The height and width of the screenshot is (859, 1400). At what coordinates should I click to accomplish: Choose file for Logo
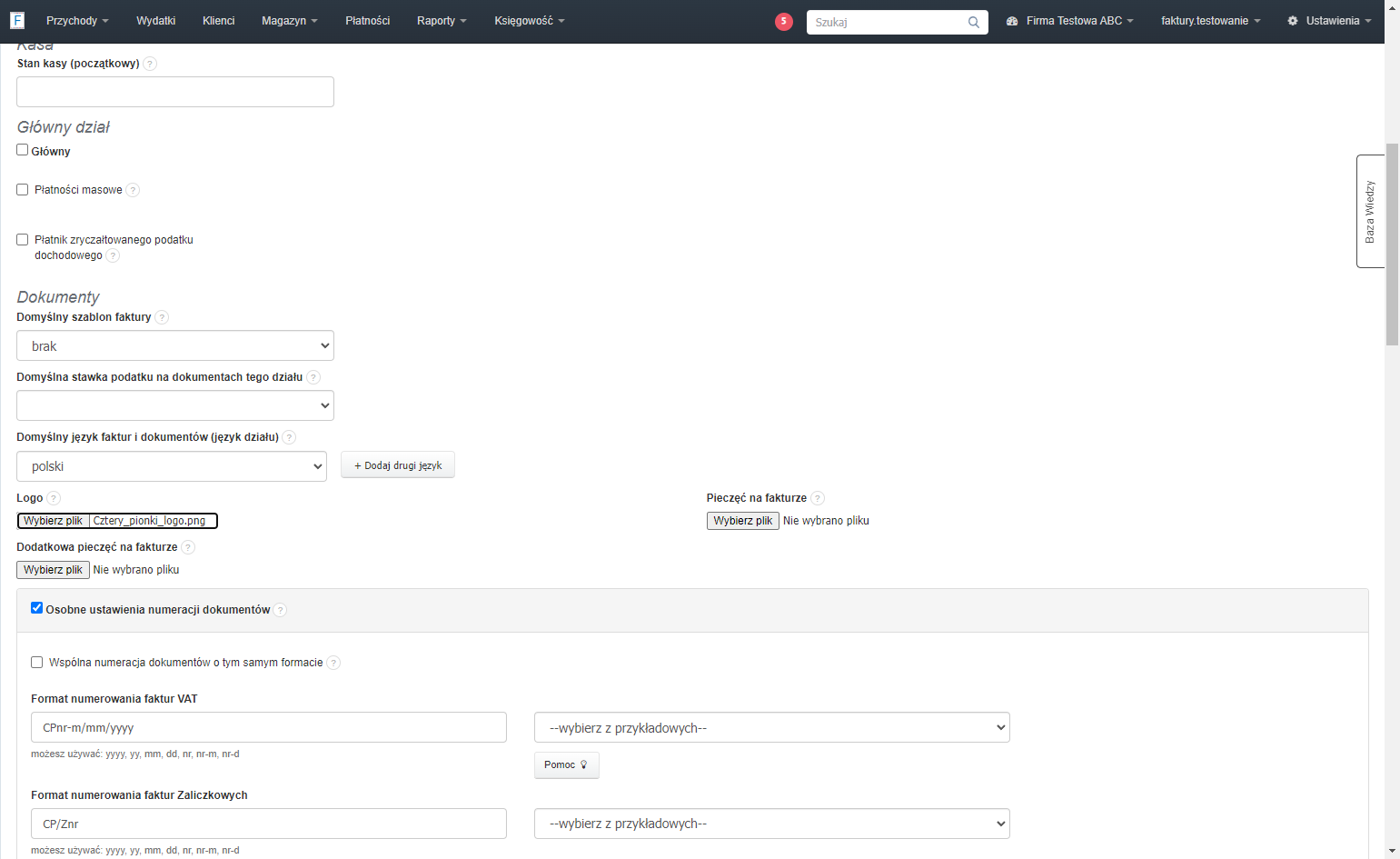tap(54, 521)
